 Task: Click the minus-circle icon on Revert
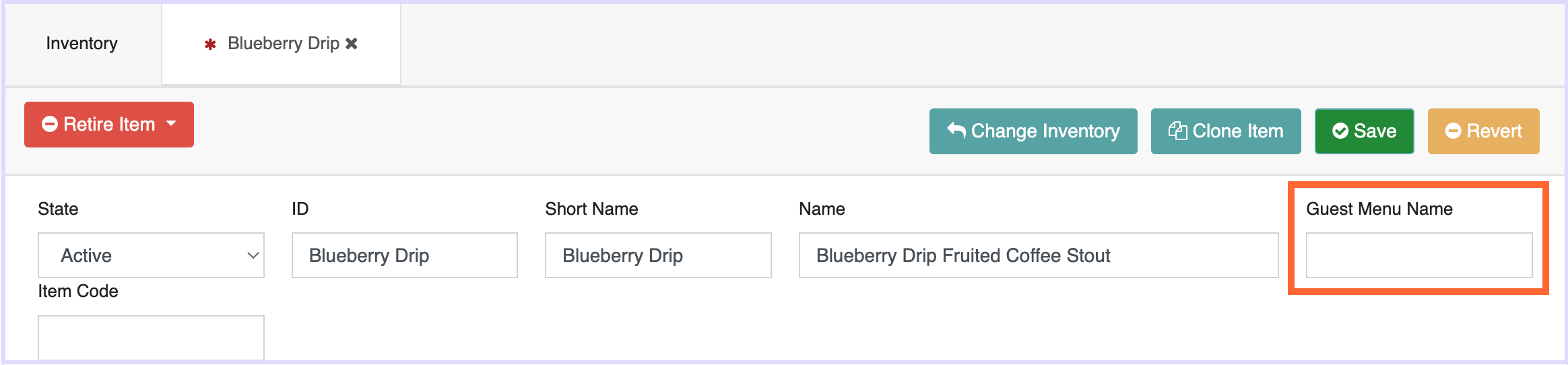pyautogui.click(x=1453, y=131)
